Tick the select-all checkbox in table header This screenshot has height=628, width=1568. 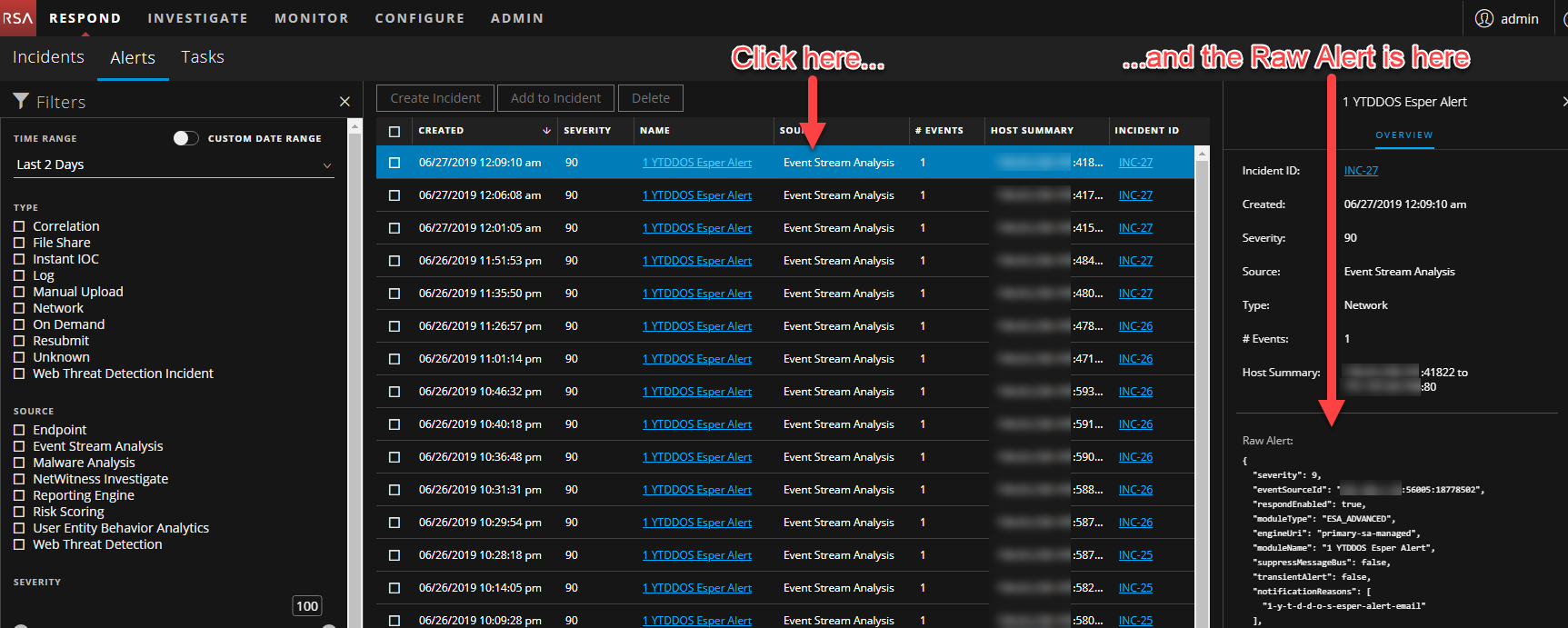click(x=394, y=131)
